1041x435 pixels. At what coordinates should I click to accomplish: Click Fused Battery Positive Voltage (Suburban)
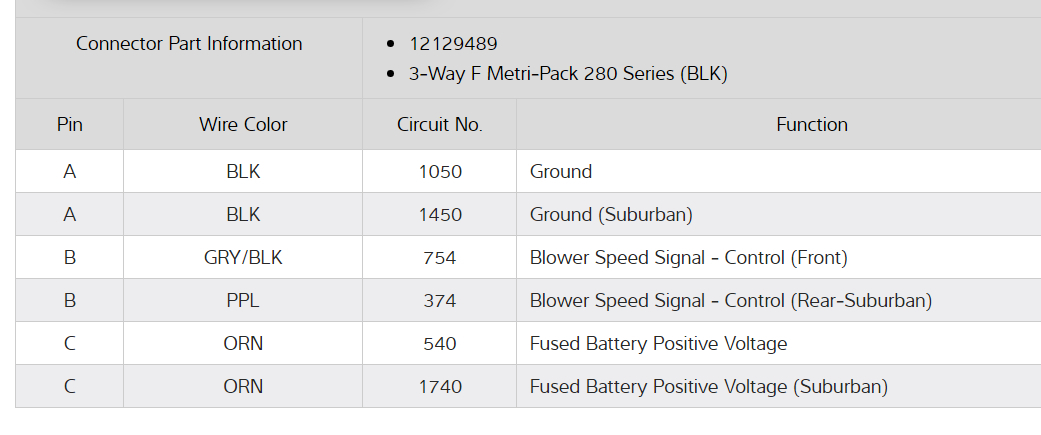[x=708, y=387]
